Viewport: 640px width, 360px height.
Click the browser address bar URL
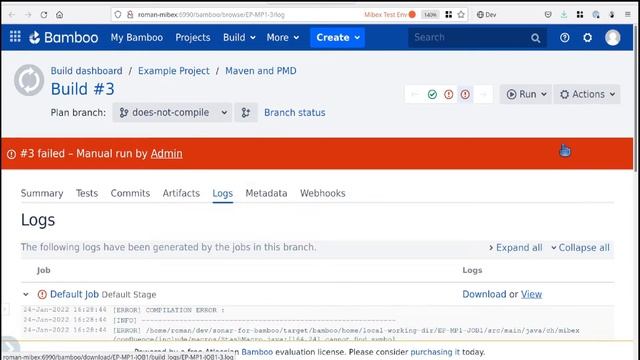point(211,15)
